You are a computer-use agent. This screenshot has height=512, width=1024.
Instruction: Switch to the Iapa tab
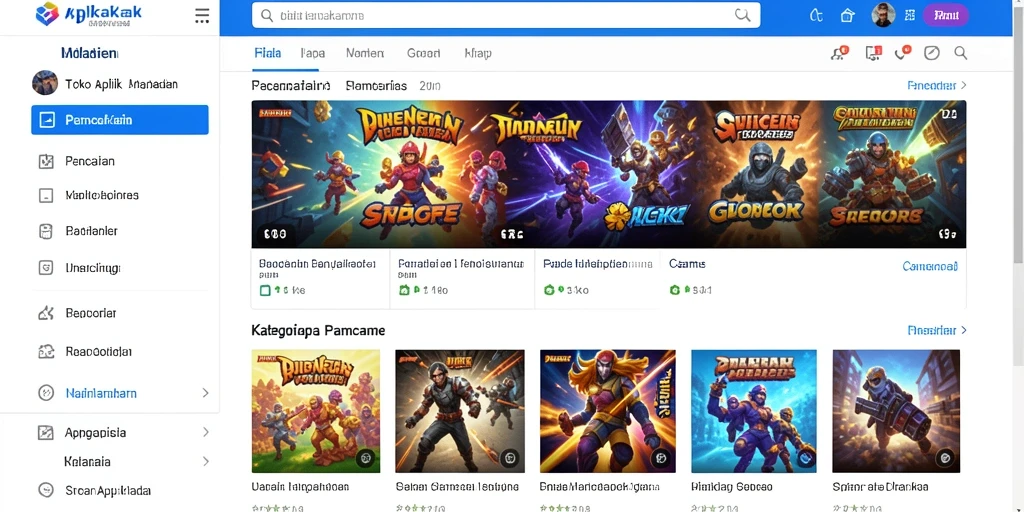pyautogui.click(x=313, y=54)
